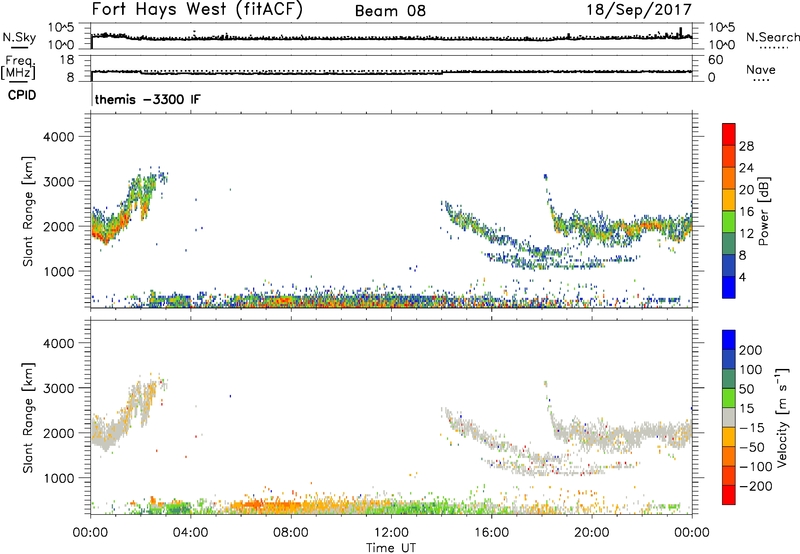Click the '1000' tick on velocity panel axis
Viewport: 800px width, 554px height.
point(59,478)
